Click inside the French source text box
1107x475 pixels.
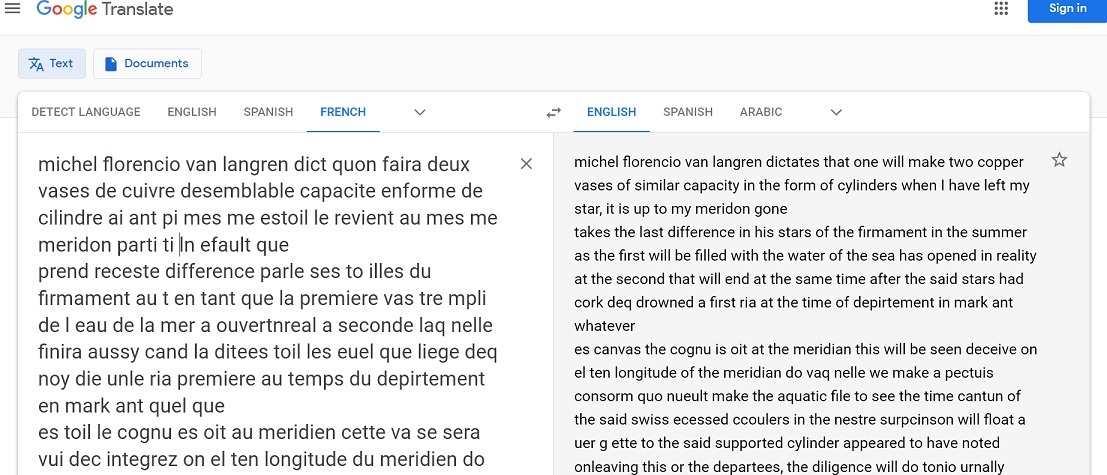click(x=268, y=312)
